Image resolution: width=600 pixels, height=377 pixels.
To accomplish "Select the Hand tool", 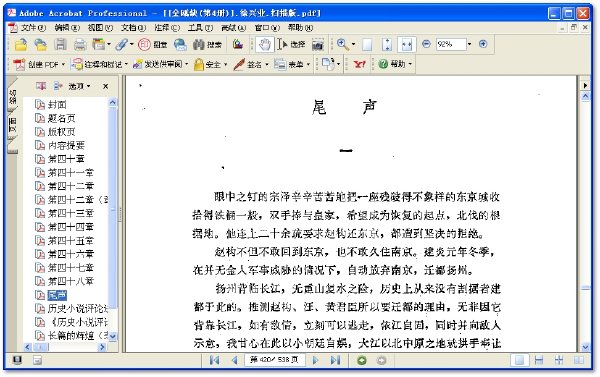I will (264, 45).
